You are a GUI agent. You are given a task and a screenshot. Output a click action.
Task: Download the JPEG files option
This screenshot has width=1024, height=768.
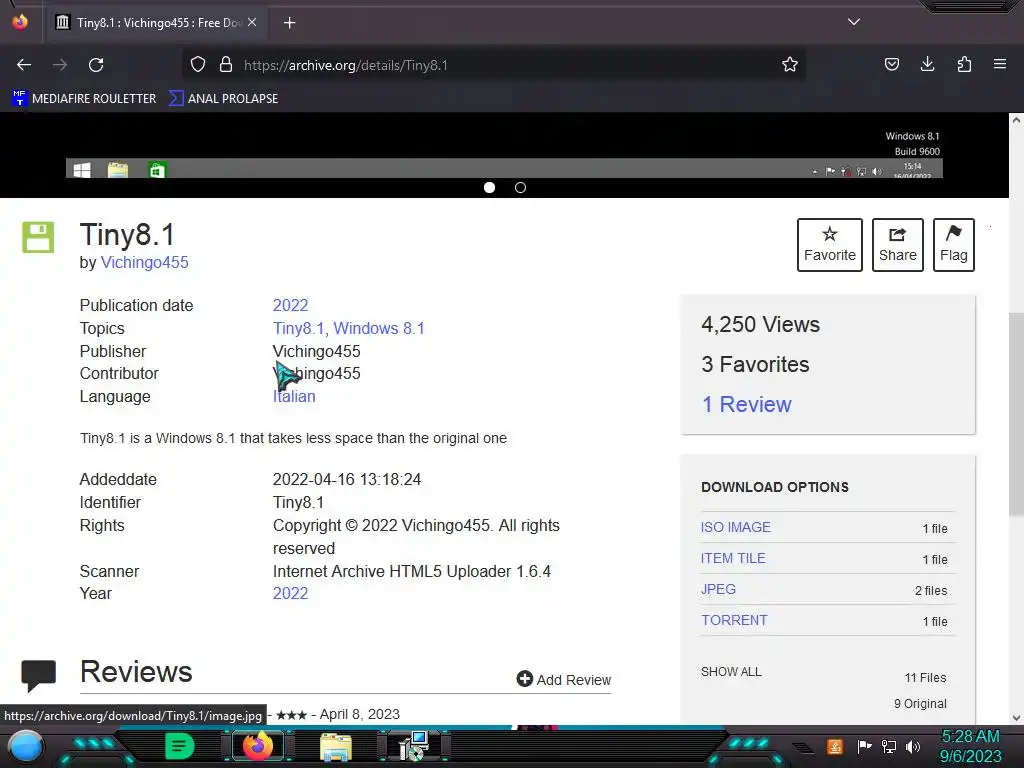(x=718, y=589)
